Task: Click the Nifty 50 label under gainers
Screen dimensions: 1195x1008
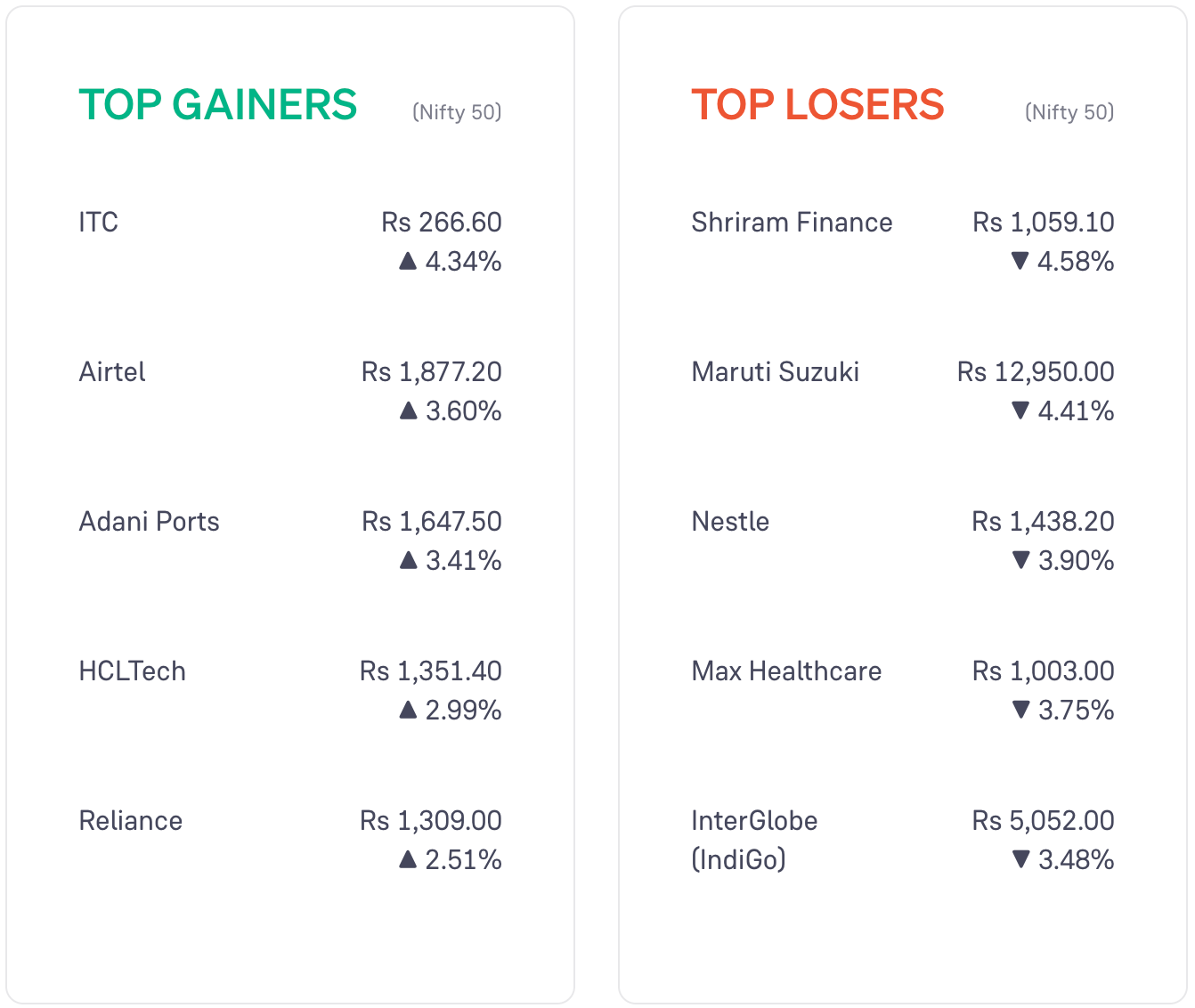Action: pyautogui.click(x=457, y=112)
